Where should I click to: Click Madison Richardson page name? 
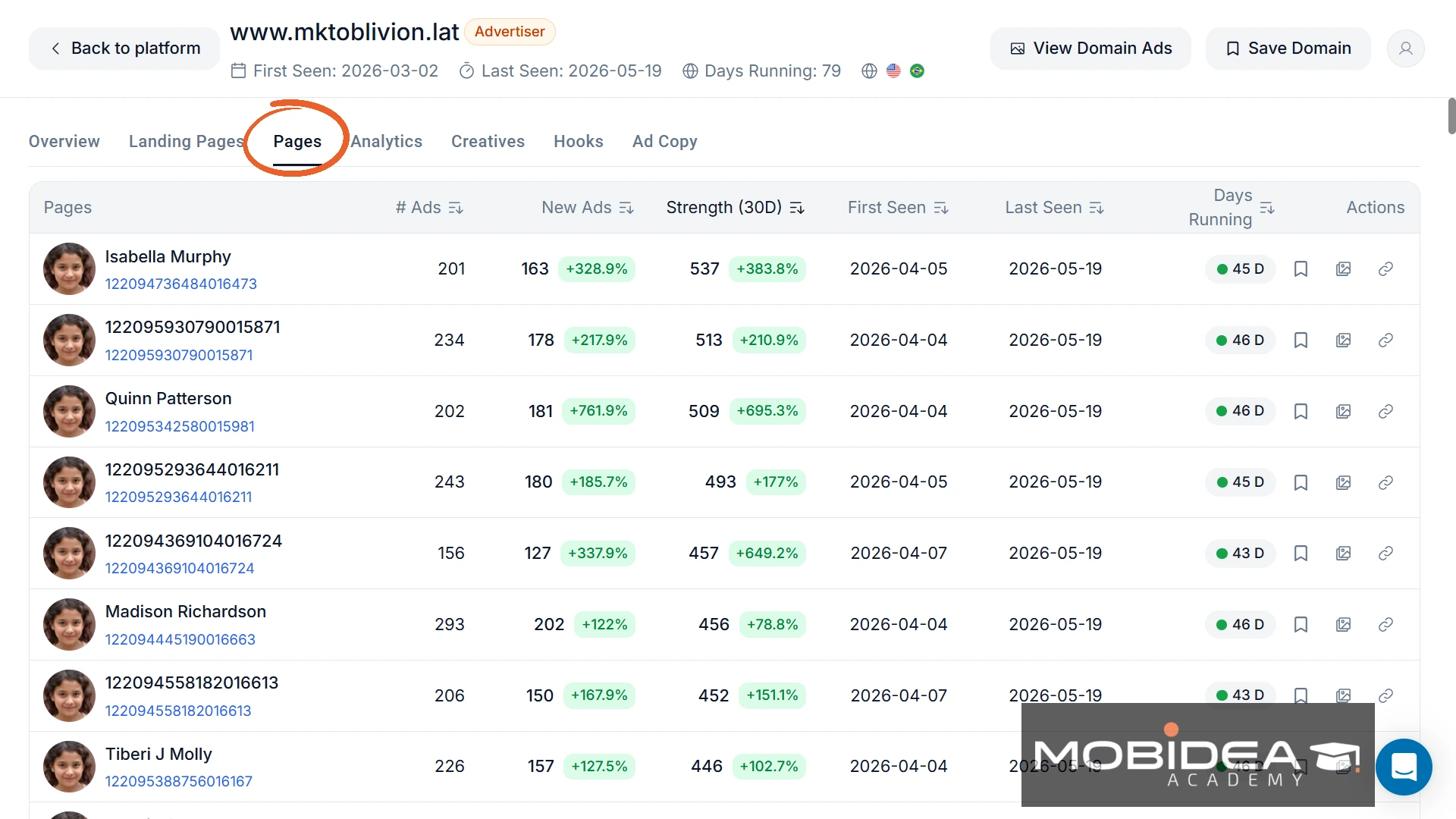(186, 612)
